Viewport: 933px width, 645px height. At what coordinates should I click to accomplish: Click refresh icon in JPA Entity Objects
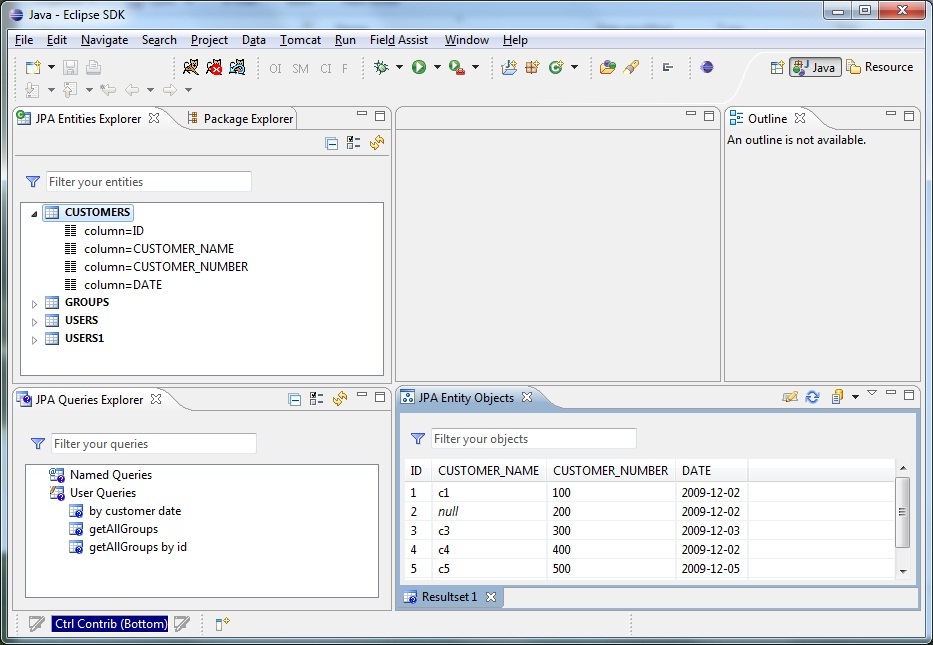[812, 397]
